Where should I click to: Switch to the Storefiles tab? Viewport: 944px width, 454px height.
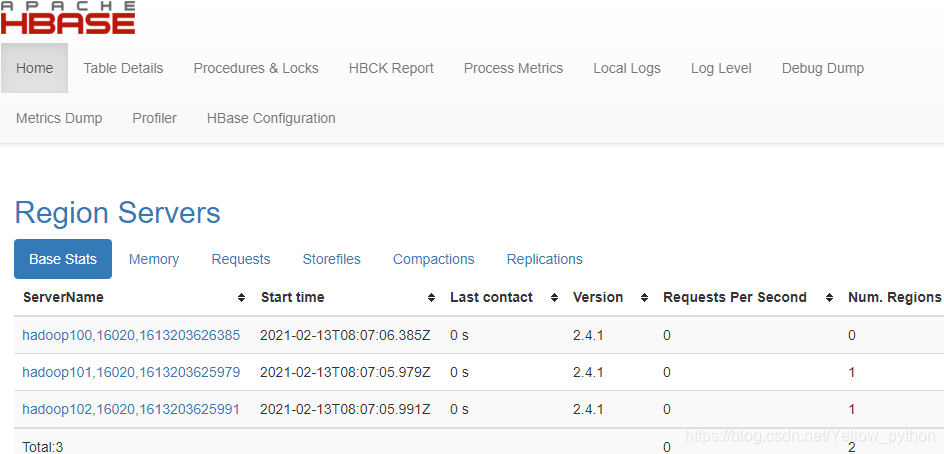click(x=332, y=259)
